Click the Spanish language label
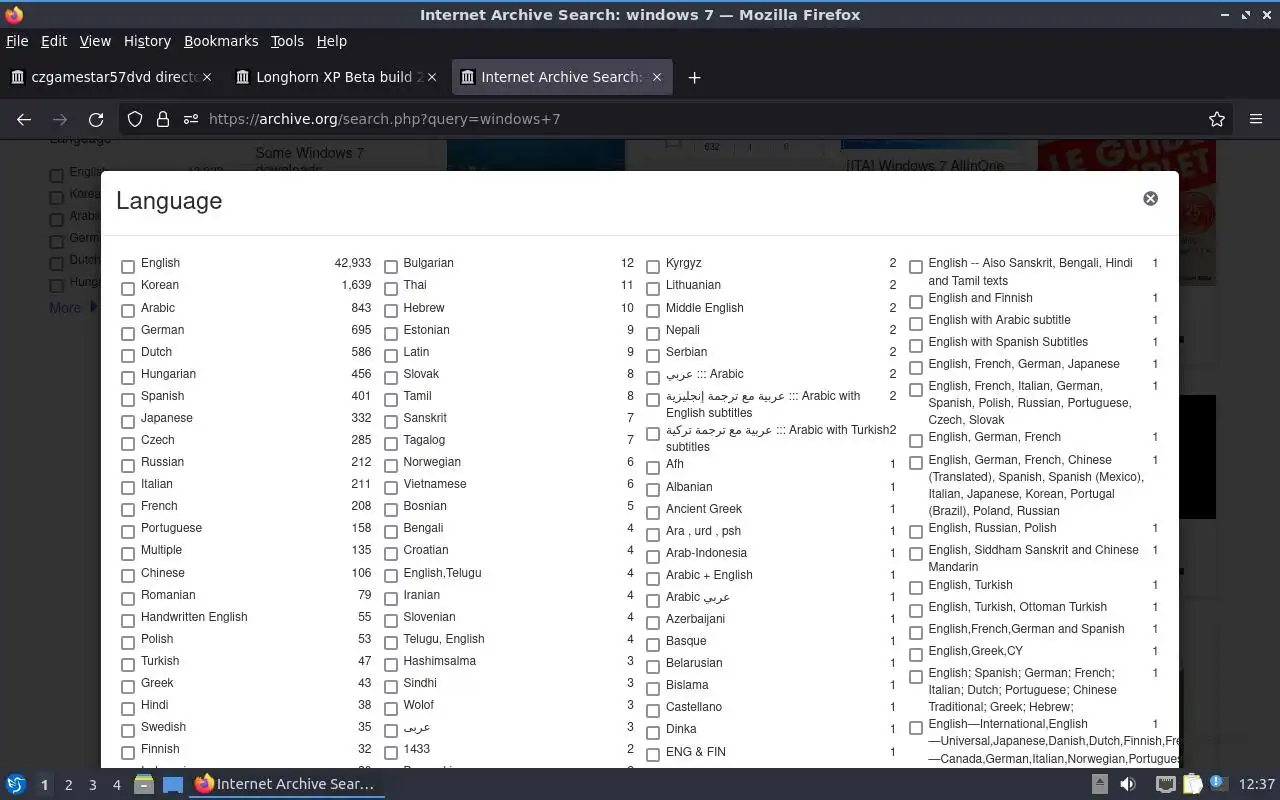 pos(162,396)
